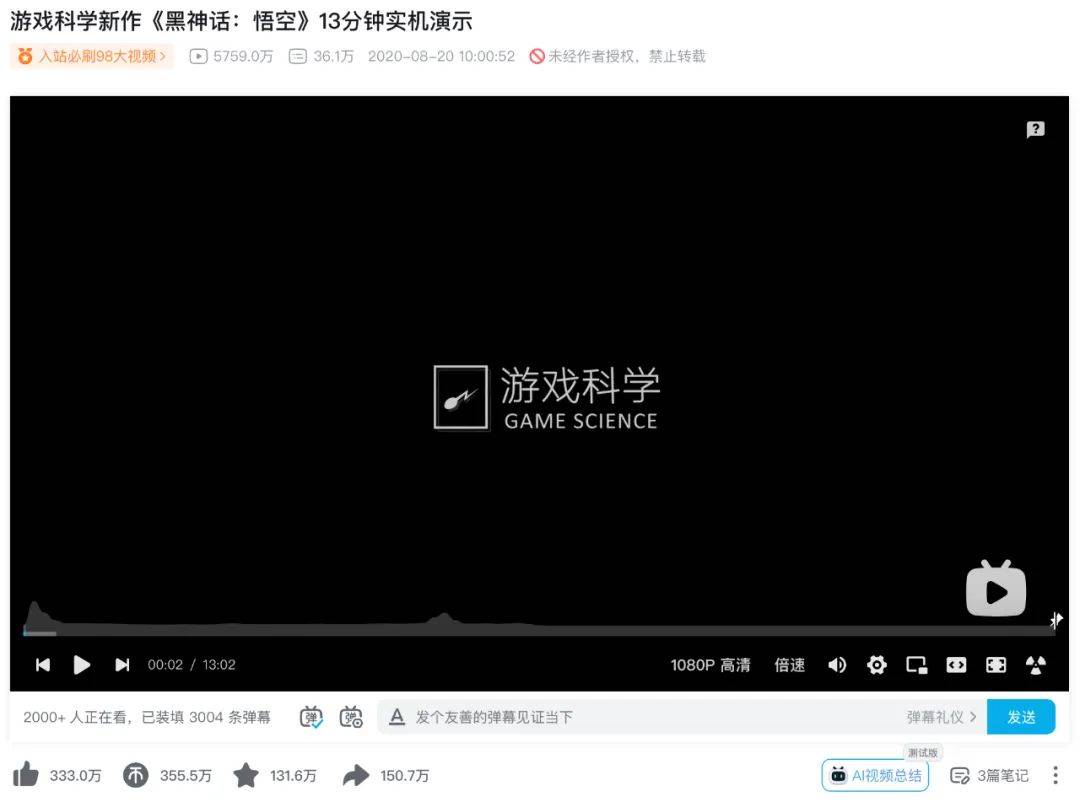
Task: Enable picture-in-picture mode
Action: click(916, 665)
